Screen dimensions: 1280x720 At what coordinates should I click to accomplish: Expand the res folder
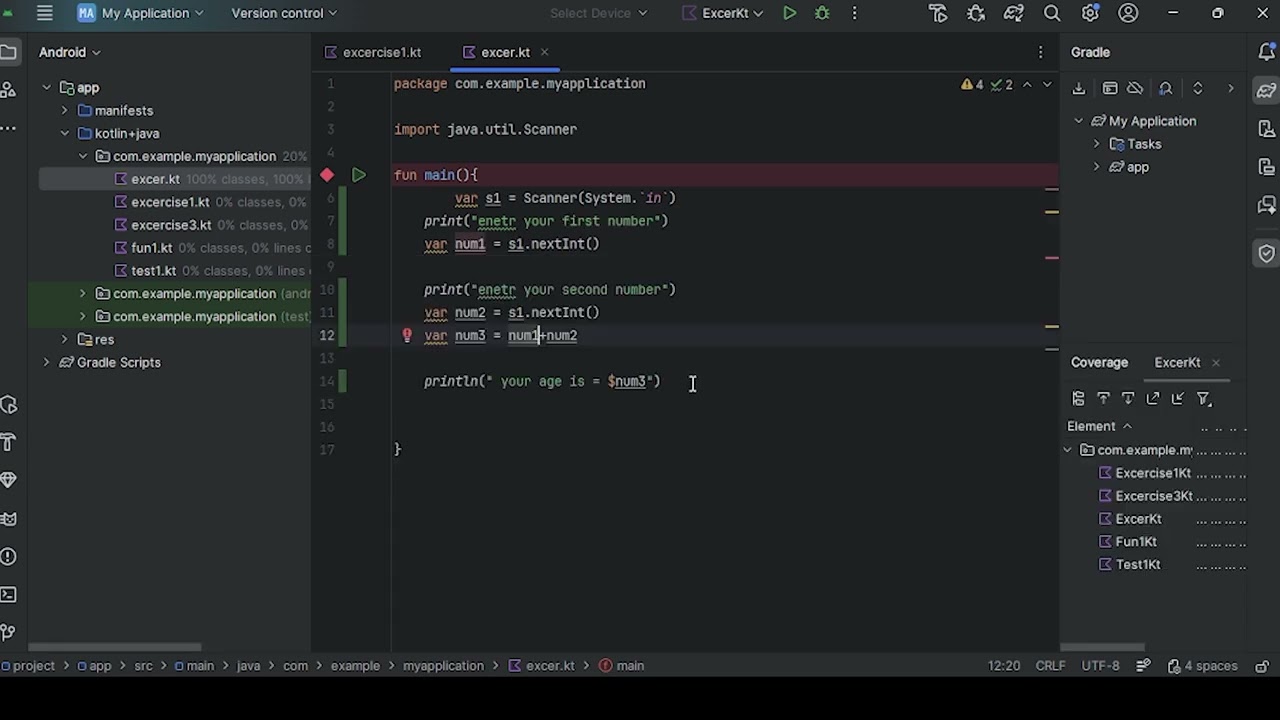click(64, 340)
